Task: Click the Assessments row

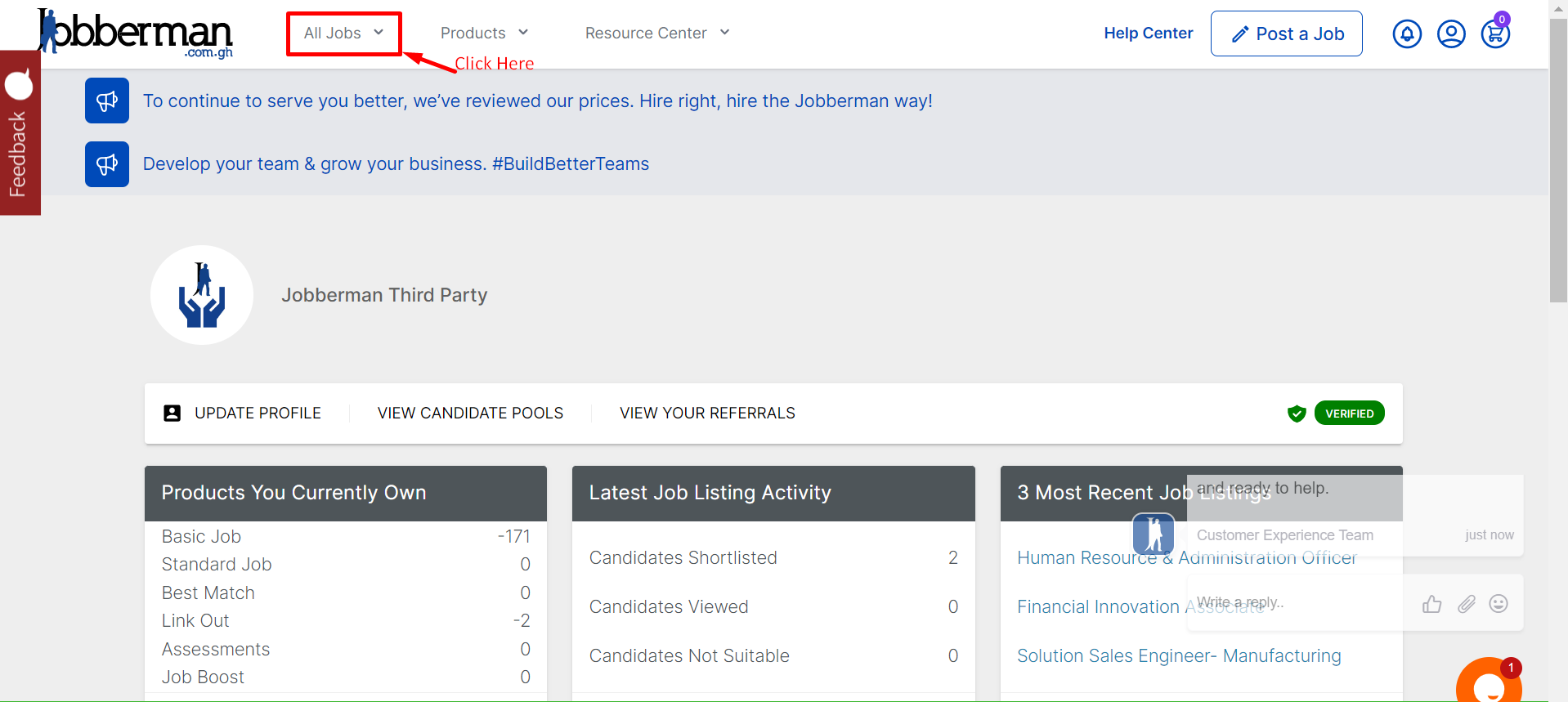Action: (x=346, y=650)
